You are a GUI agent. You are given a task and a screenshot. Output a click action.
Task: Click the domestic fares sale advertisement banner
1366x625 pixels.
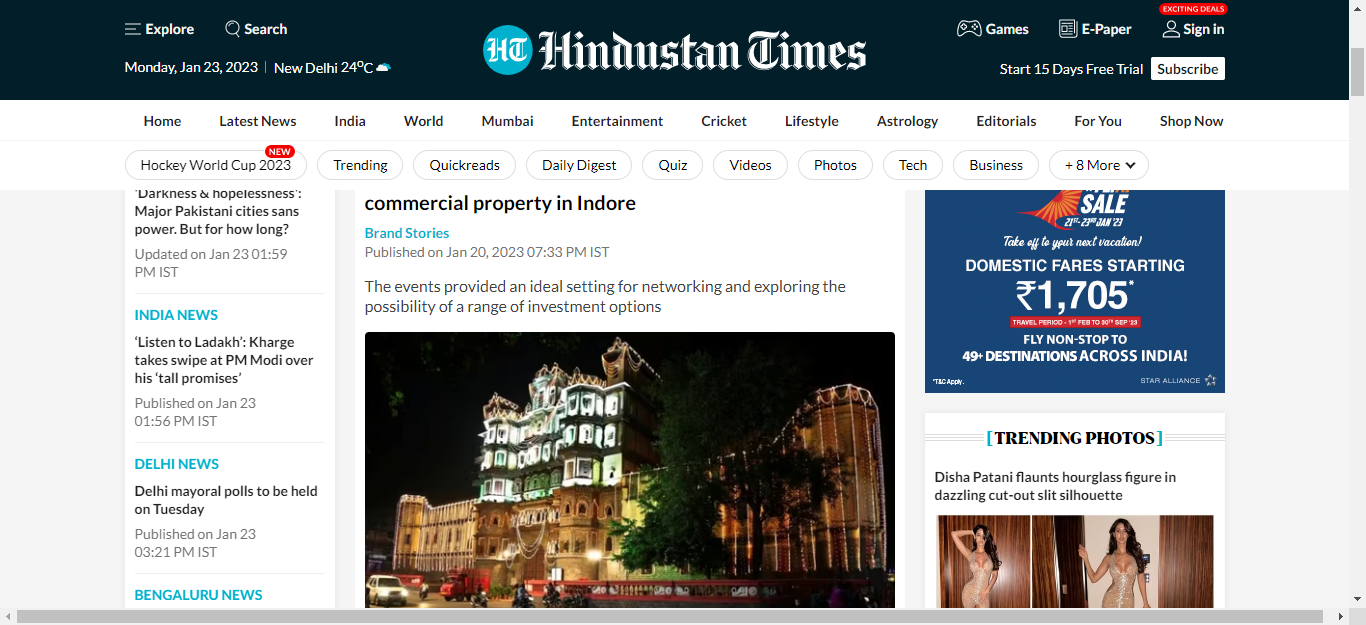pos(1075,291)
